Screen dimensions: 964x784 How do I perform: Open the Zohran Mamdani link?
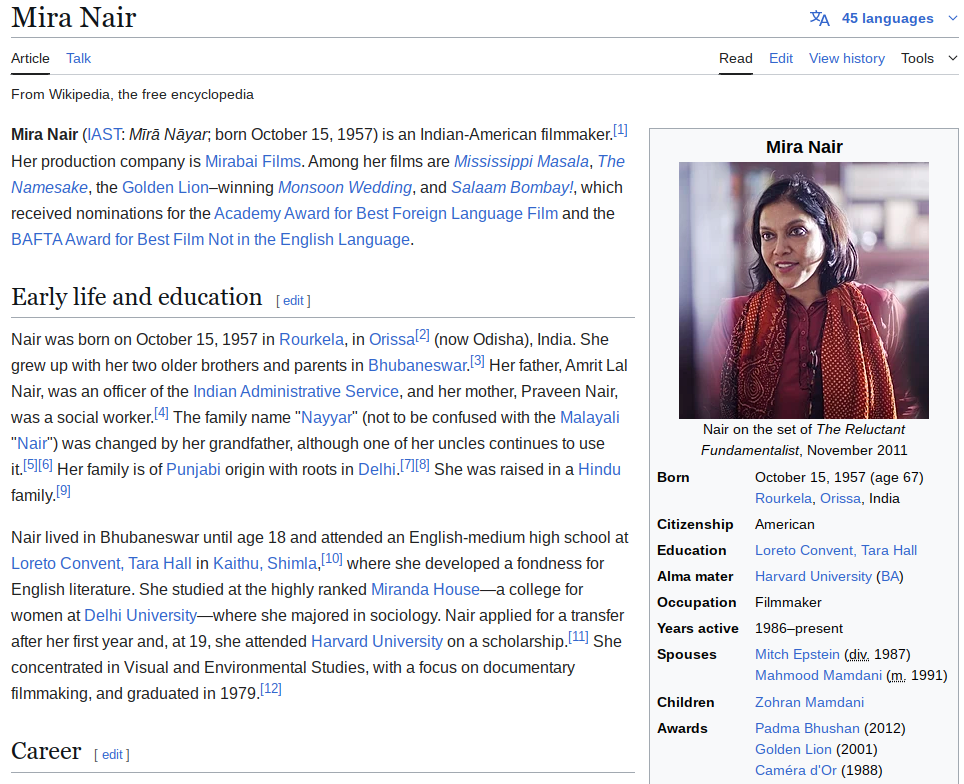pyautogui.click(x=809, y=702)
